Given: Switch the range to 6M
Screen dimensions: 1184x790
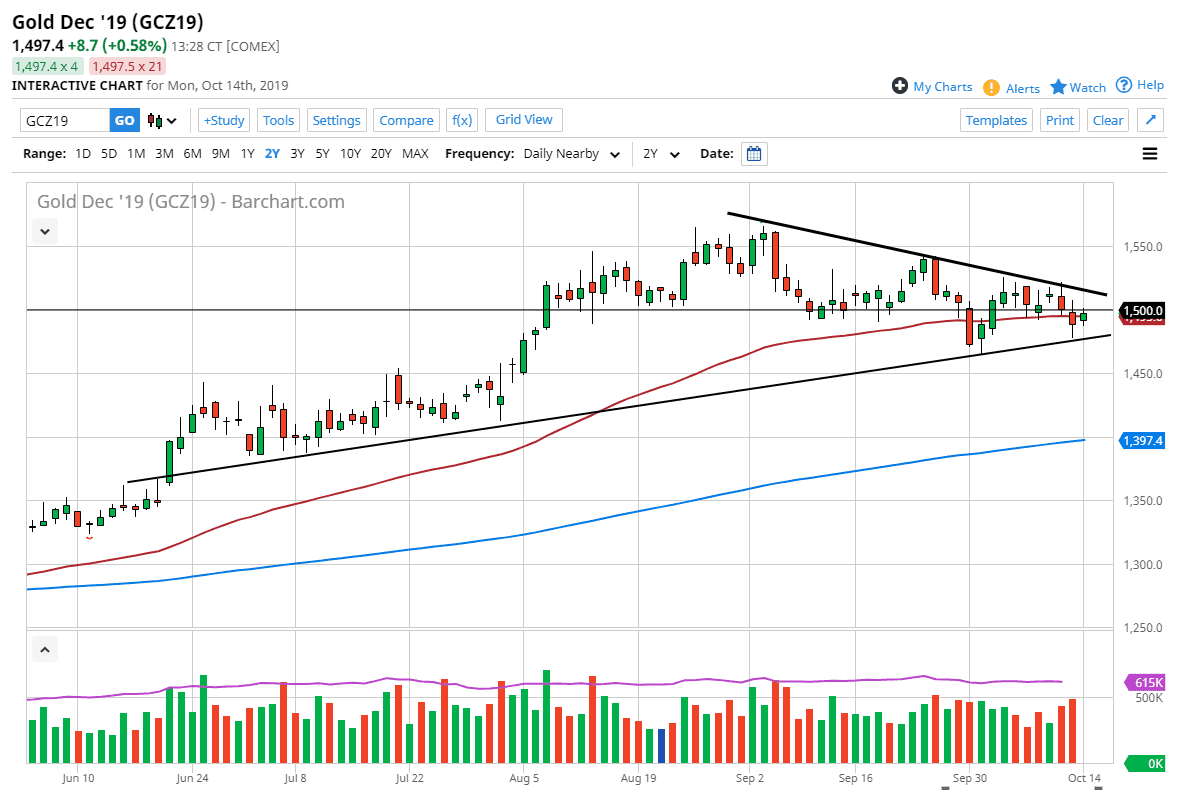Looking at the screenshot, I should point(192,154).
